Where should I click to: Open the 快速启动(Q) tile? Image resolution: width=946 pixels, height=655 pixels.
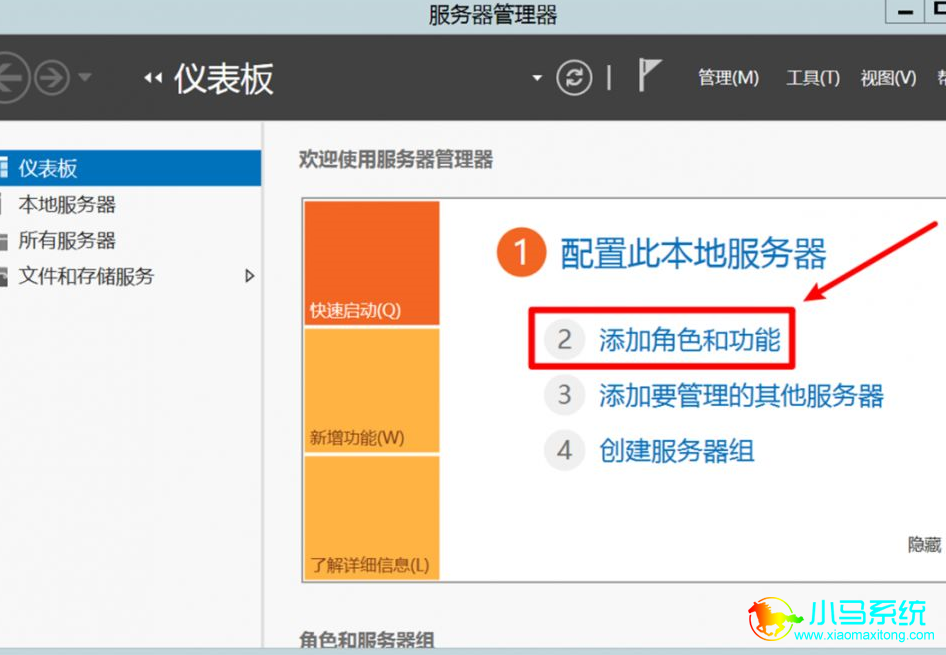click(x=372, y=263)
